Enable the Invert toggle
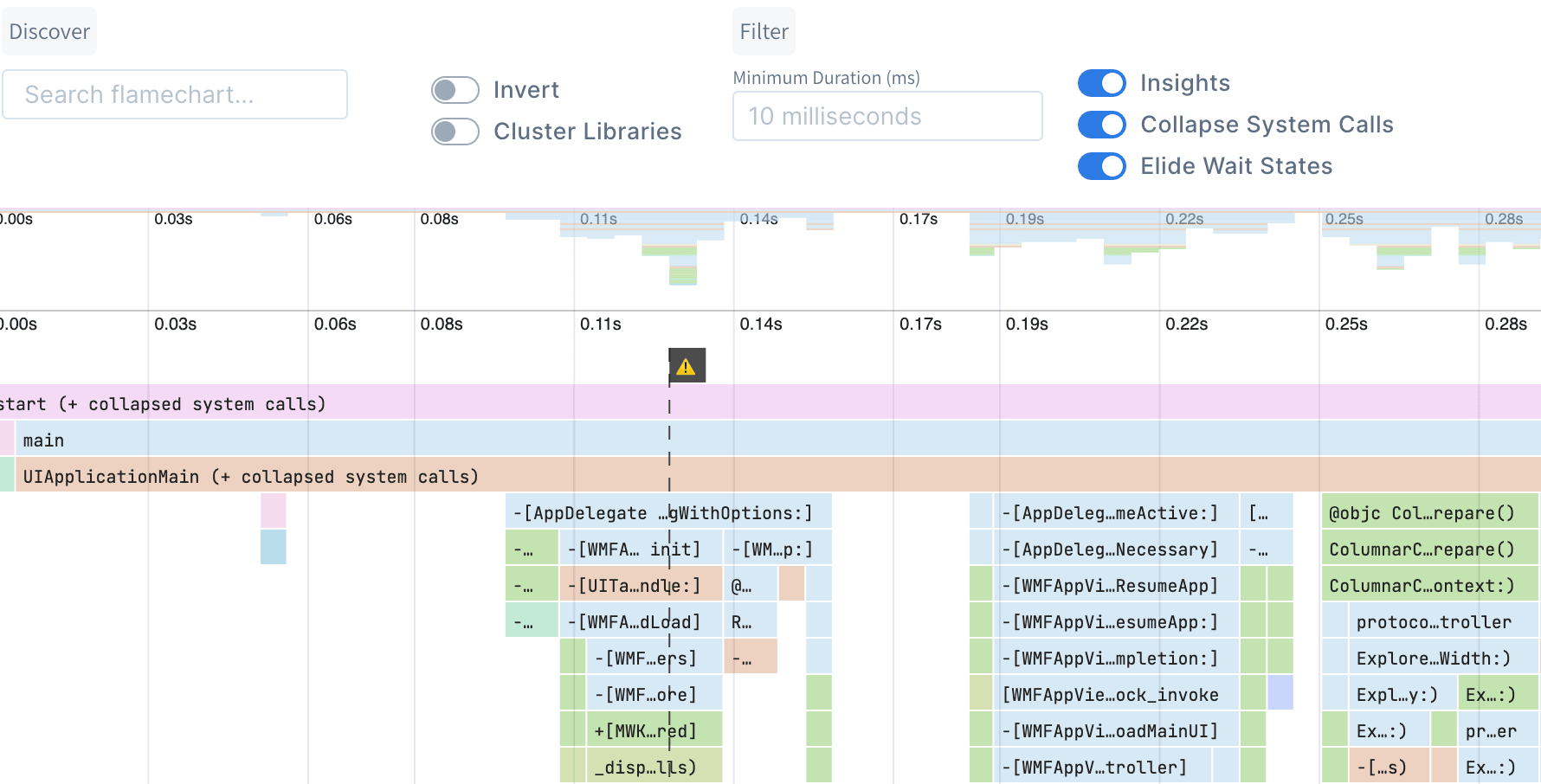The height and width of the screenshot is (784, 1541). (455, 89)
